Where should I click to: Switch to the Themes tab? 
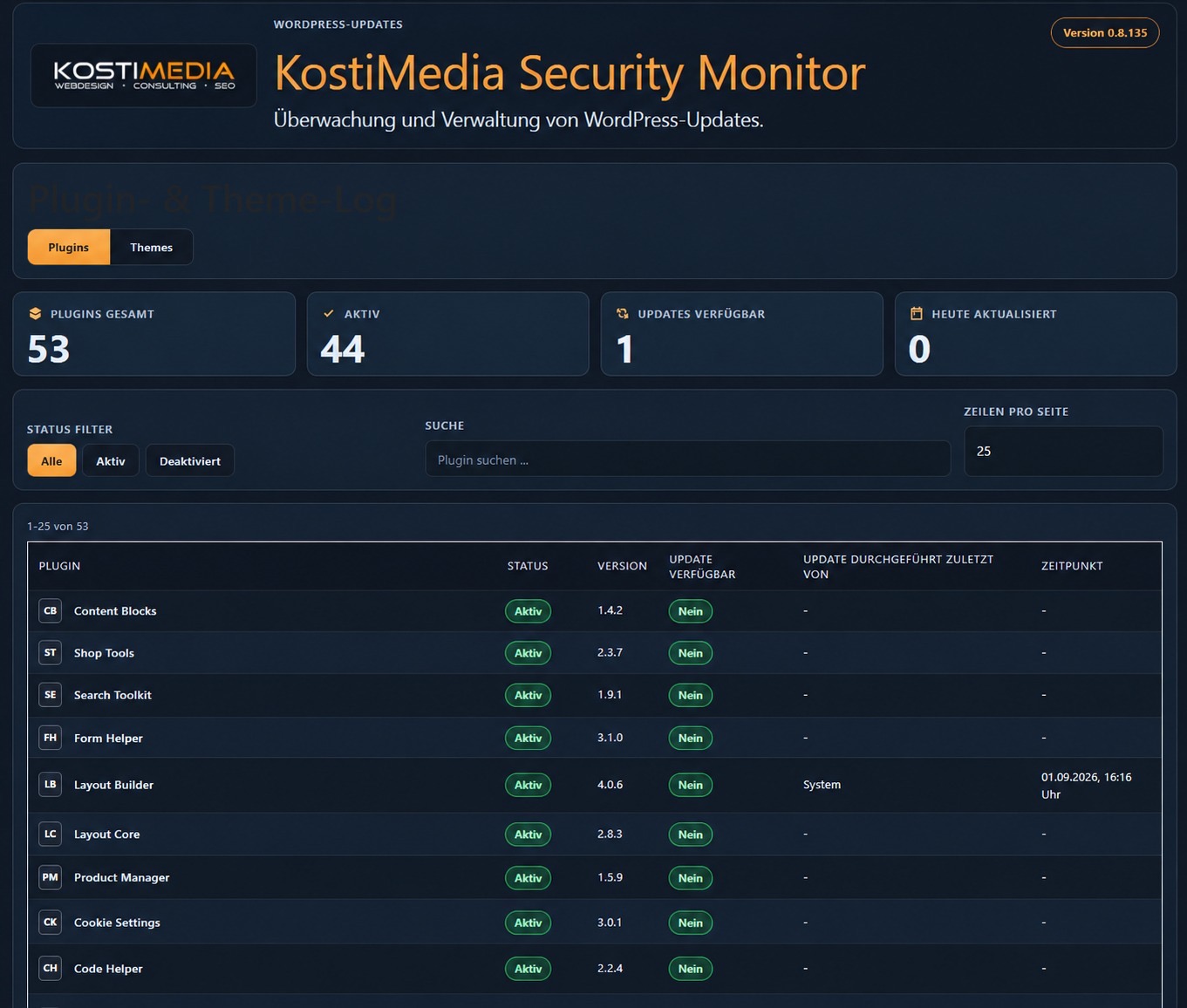tap(152, 248)
